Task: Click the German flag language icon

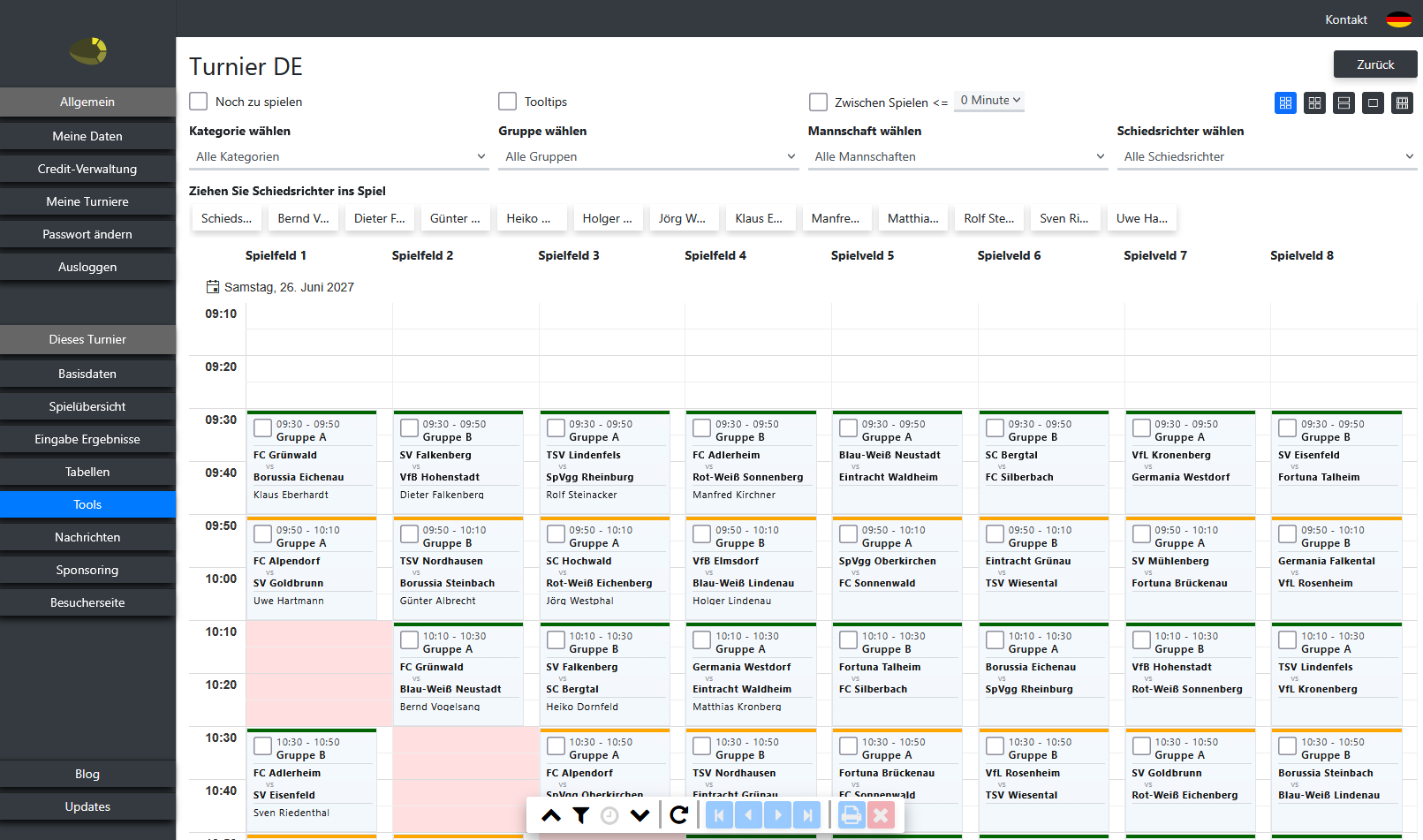Action: pyautogui.click(x=1399, y=19)
